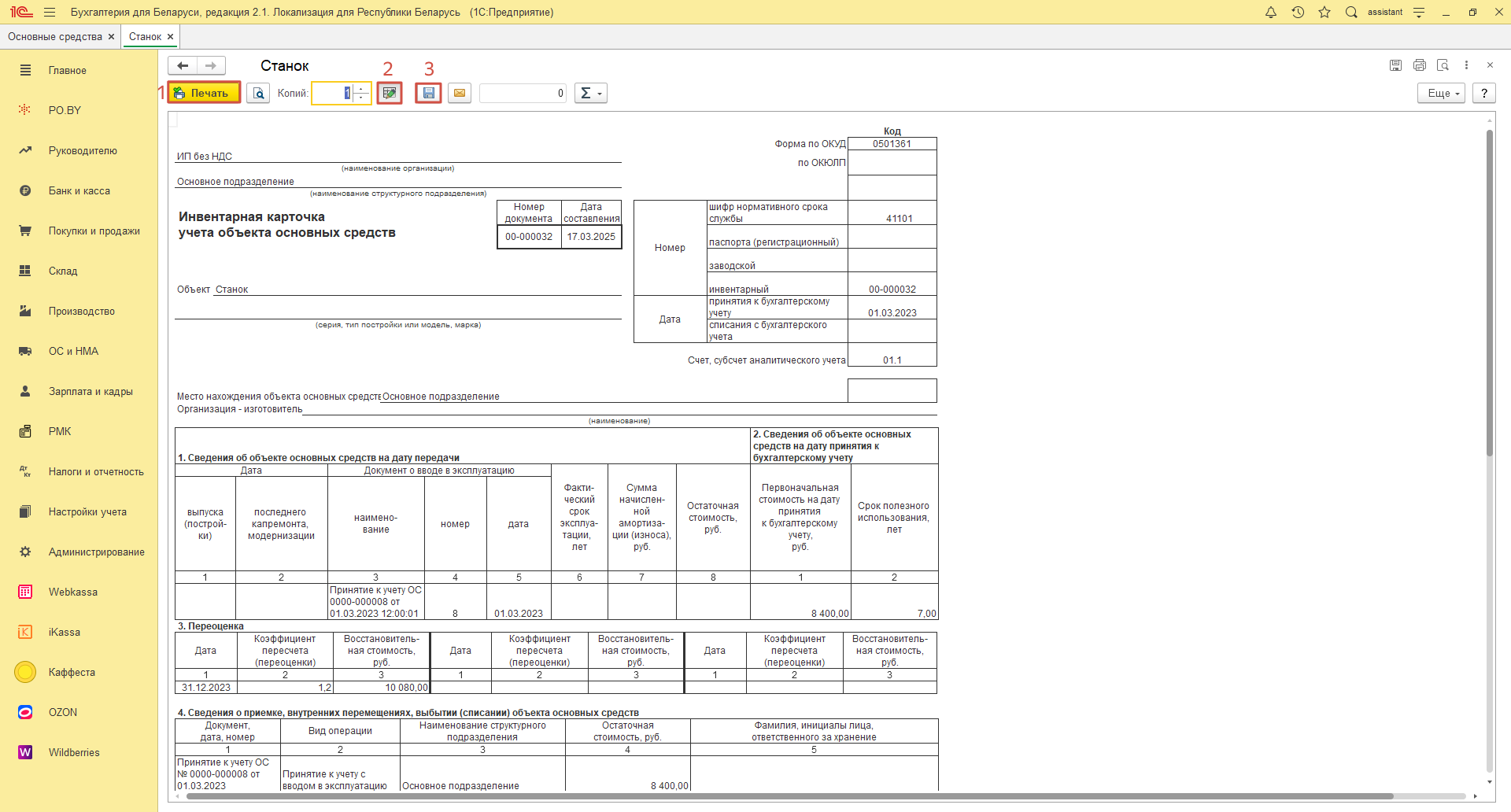1511x812 pixels.
Task: Go back with the left arrow
Action: [183, 65]
